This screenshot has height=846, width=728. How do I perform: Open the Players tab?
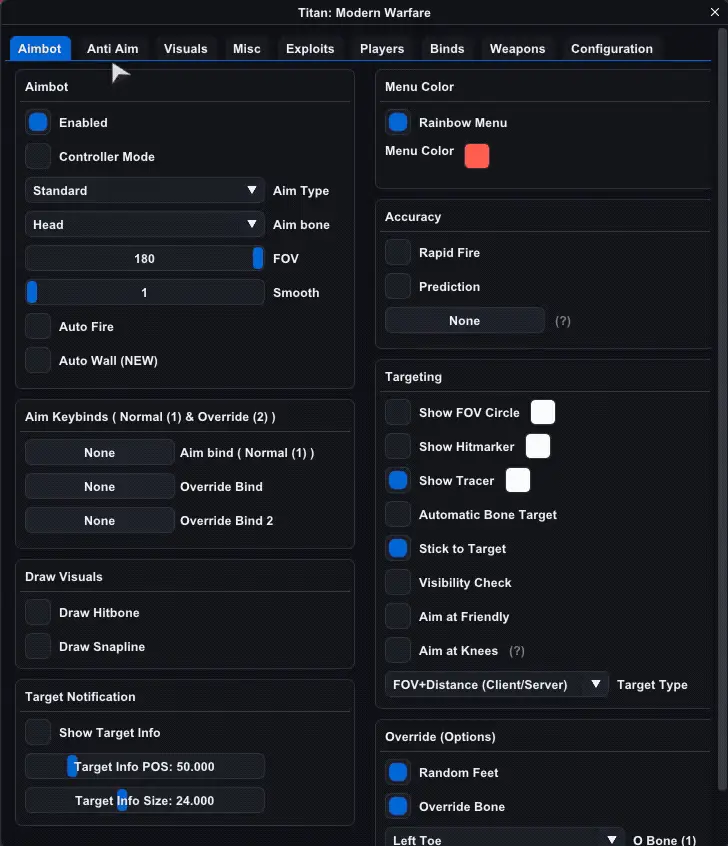tap(382, 49)
